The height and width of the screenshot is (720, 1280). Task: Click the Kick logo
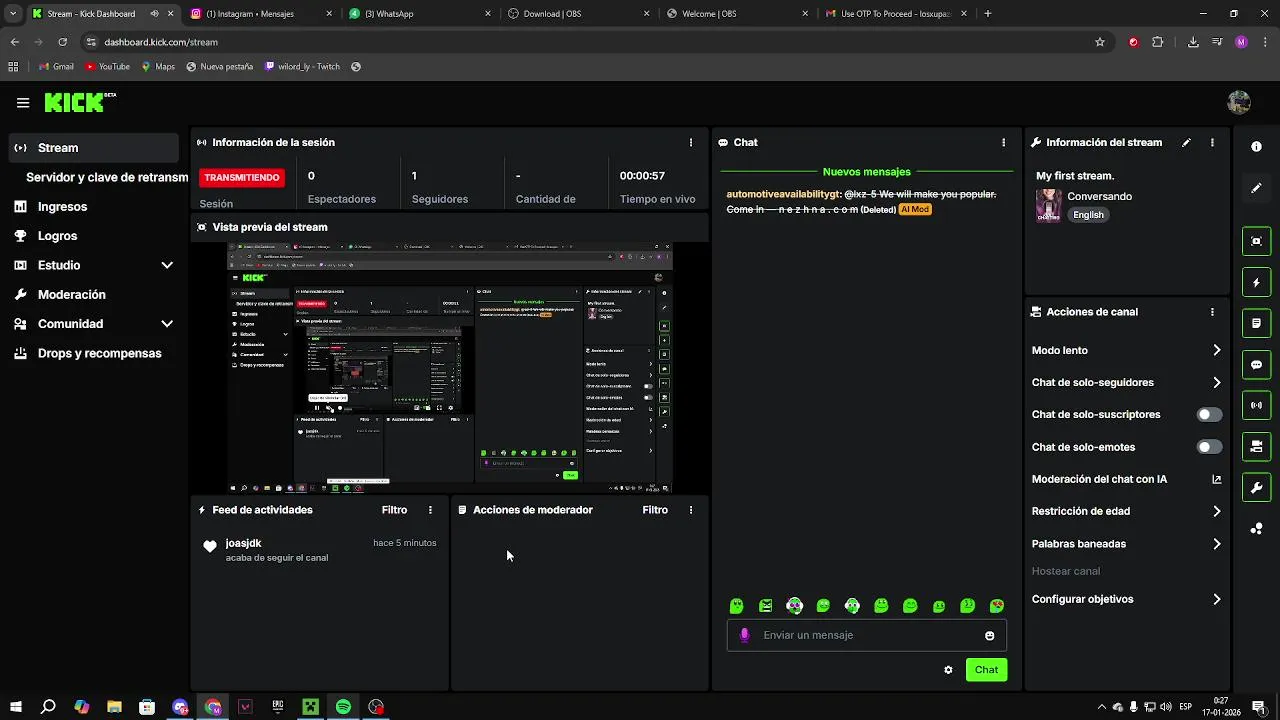click(80, 102)
